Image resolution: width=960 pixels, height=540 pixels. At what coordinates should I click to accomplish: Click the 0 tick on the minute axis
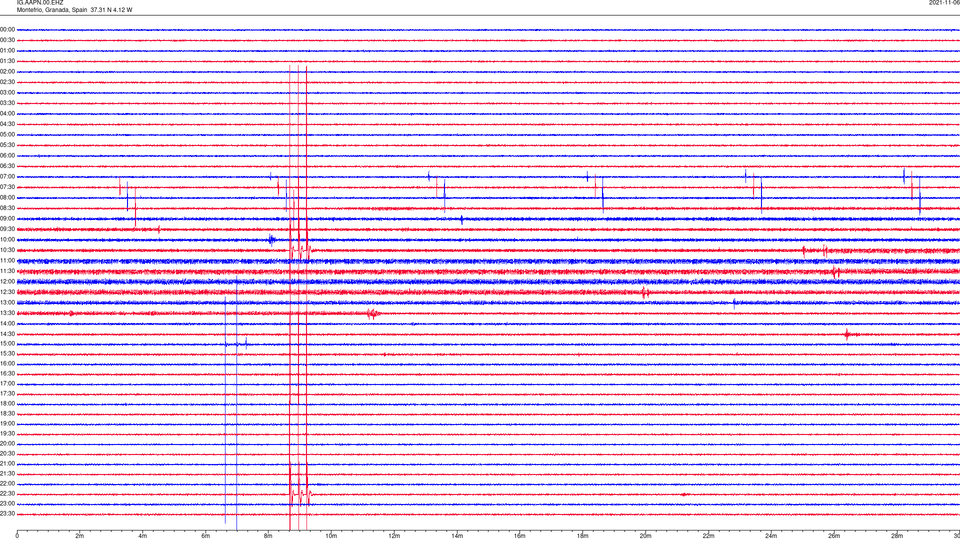pyautogui.click(x=17, y=536)
